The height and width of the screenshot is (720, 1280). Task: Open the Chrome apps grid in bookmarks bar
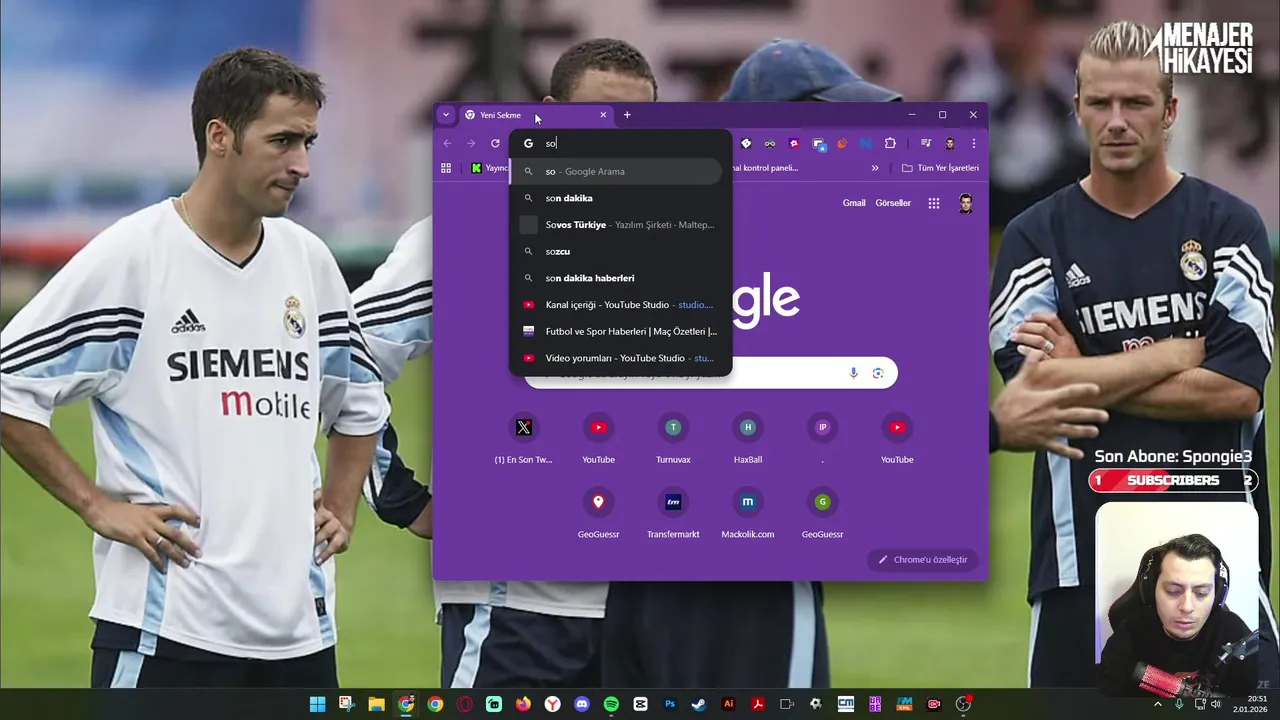point(446,168)
